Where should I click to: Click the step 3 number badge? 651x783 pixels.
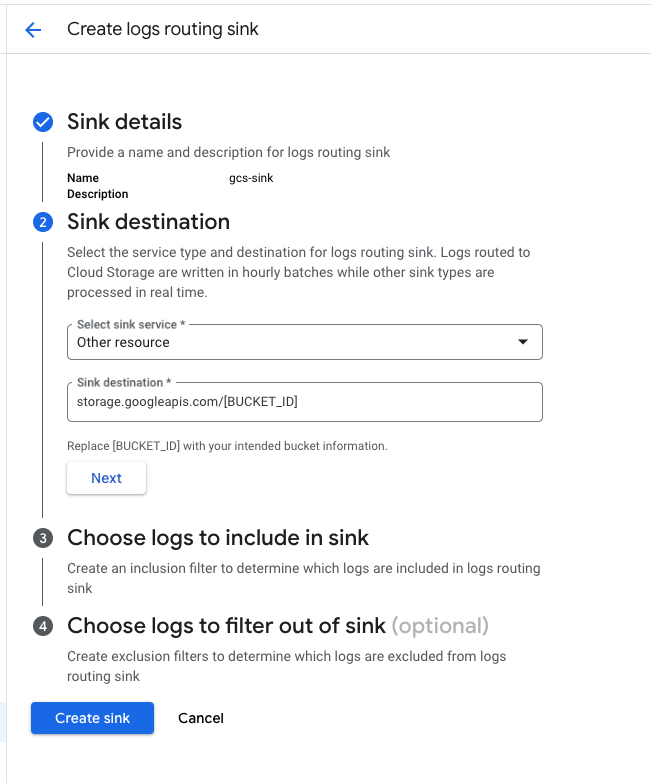[43, 538]
